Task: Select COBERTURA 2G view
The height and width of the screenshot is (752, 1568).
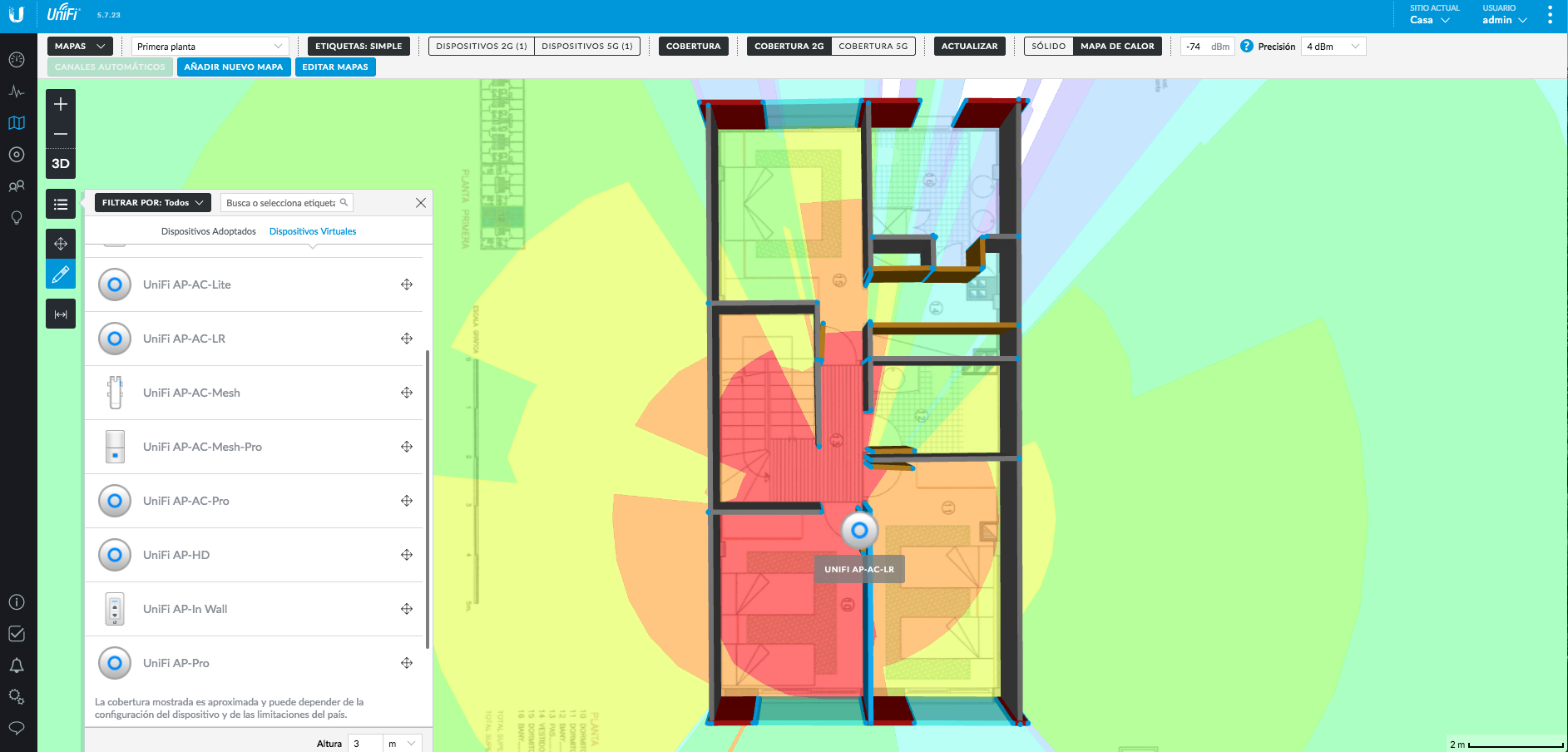Action: pyautogui.click(x=789, y=47)
